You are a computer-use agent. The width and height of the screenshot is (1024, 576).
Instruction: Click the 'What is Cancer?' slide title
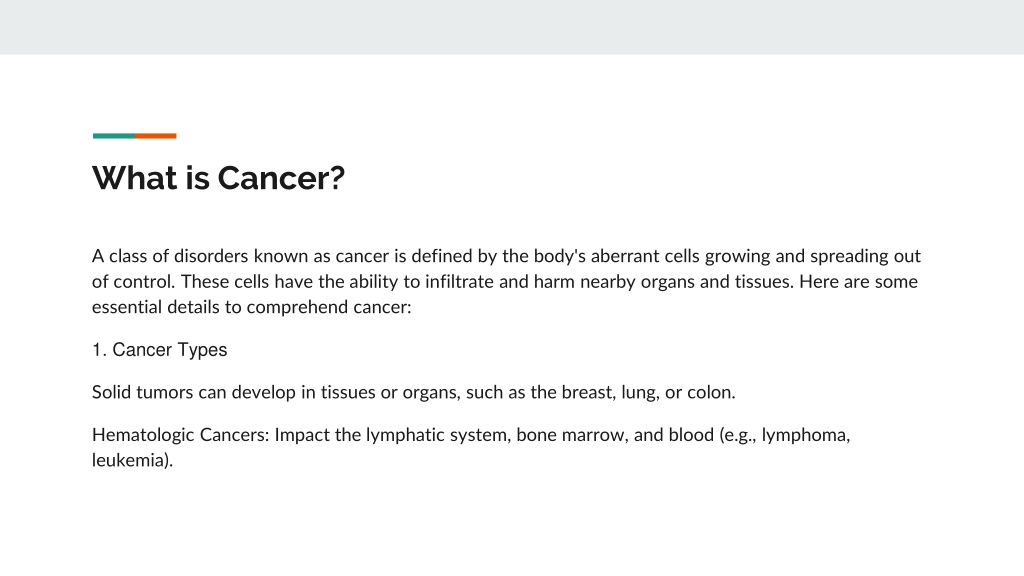(218, 178)
